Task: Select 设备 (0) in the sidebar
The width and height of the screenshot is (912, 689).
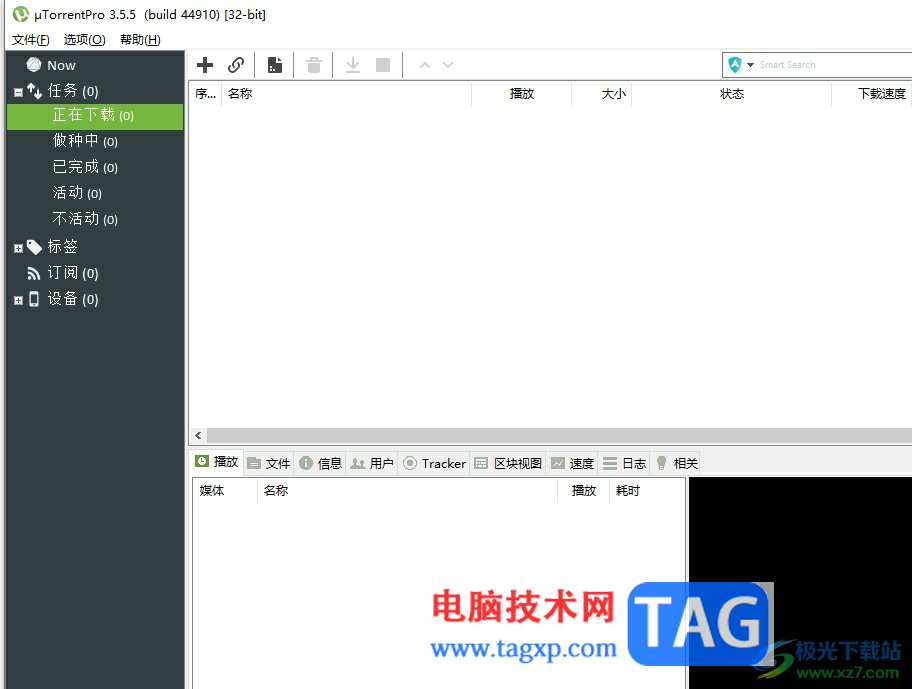Action: click(73, 299)
